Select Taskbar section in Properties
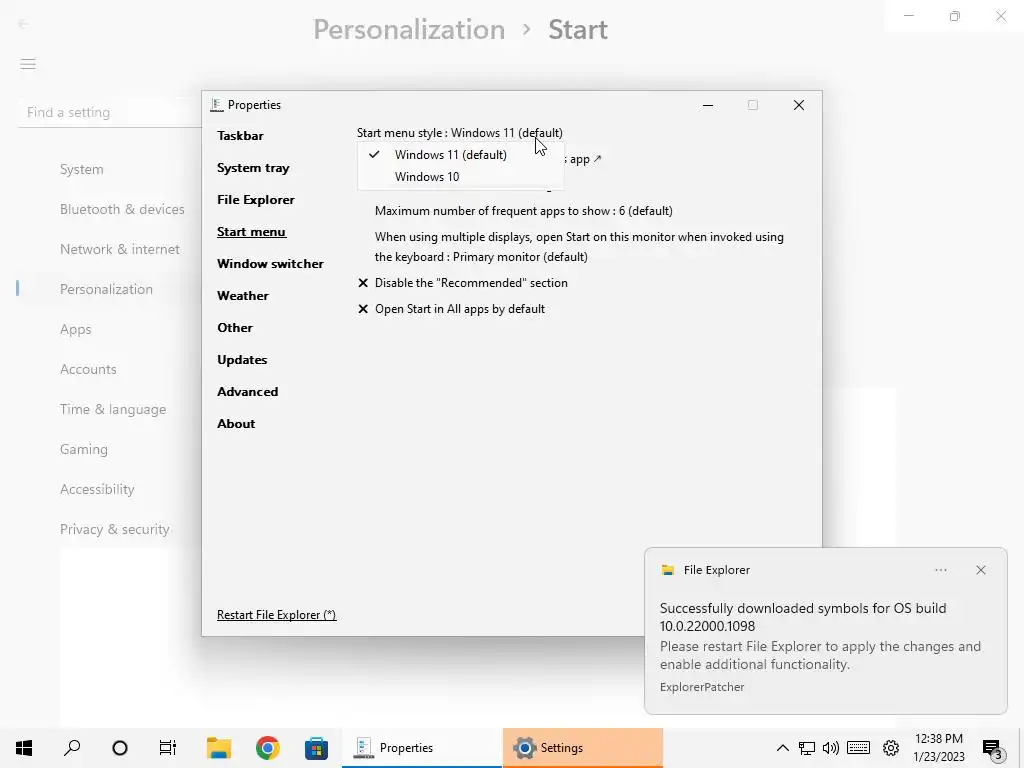Viewport: 1024px width, 768px height. (240, 136)
